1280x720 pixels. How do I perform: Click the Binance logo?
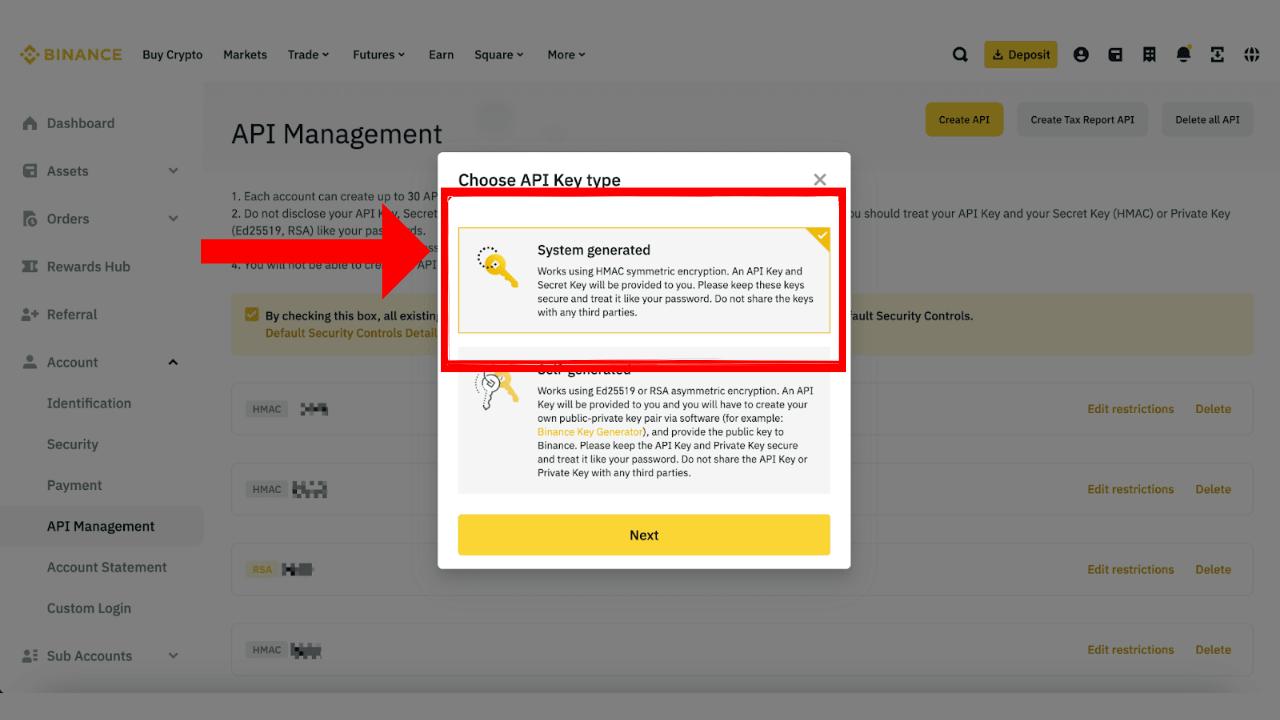[71, 55]
